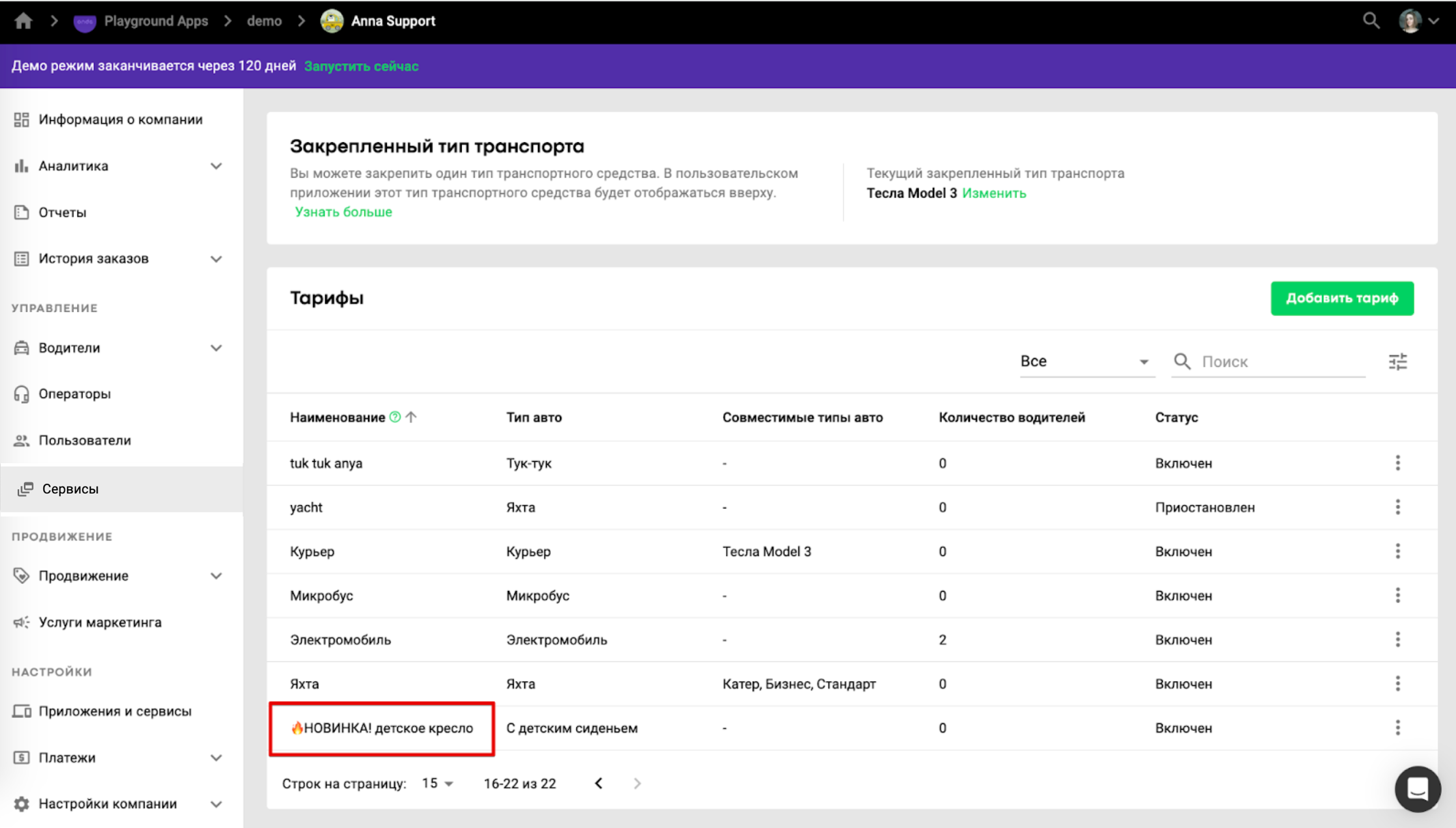Change rows per page dropdown
The height and width of the screenshot is (828, 1456).
pyautogui.click(x=437, y=784)
